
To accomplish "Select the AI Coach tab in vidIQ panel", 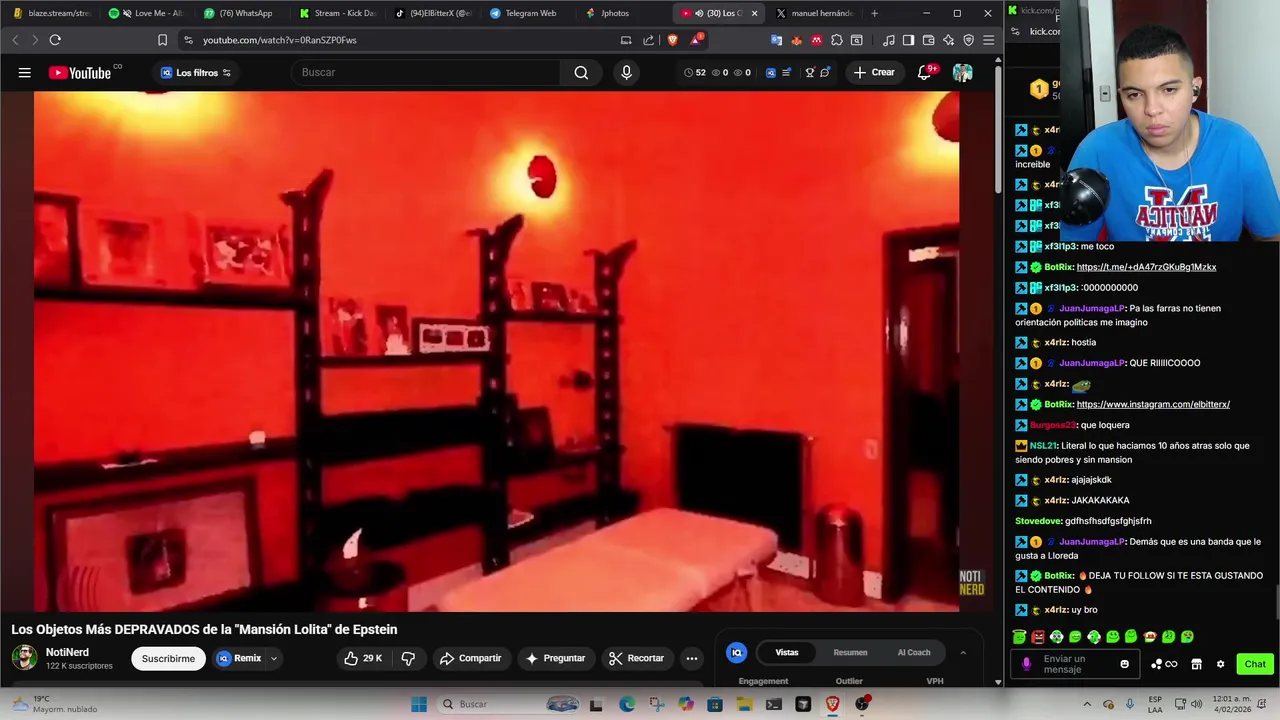I will click(x=913, y=653).
